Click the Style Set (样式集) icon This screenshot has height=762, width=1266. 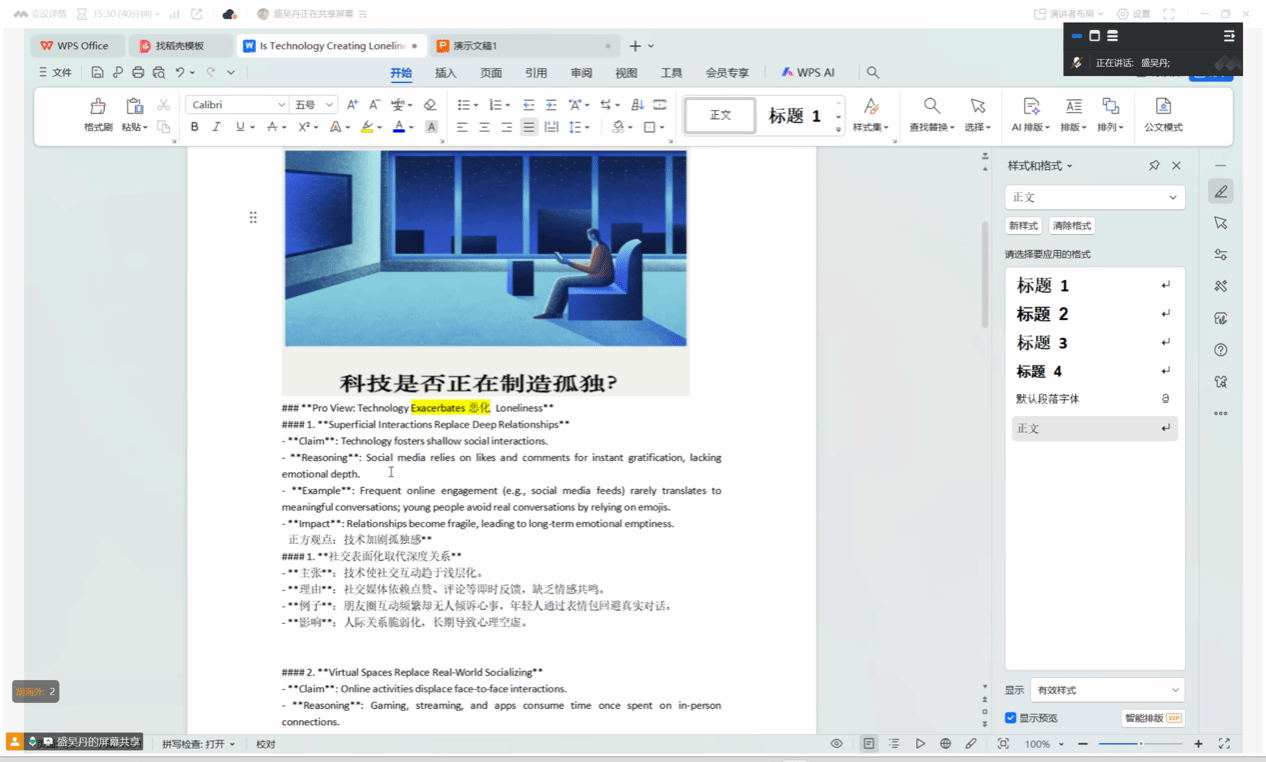click(871, 106)
